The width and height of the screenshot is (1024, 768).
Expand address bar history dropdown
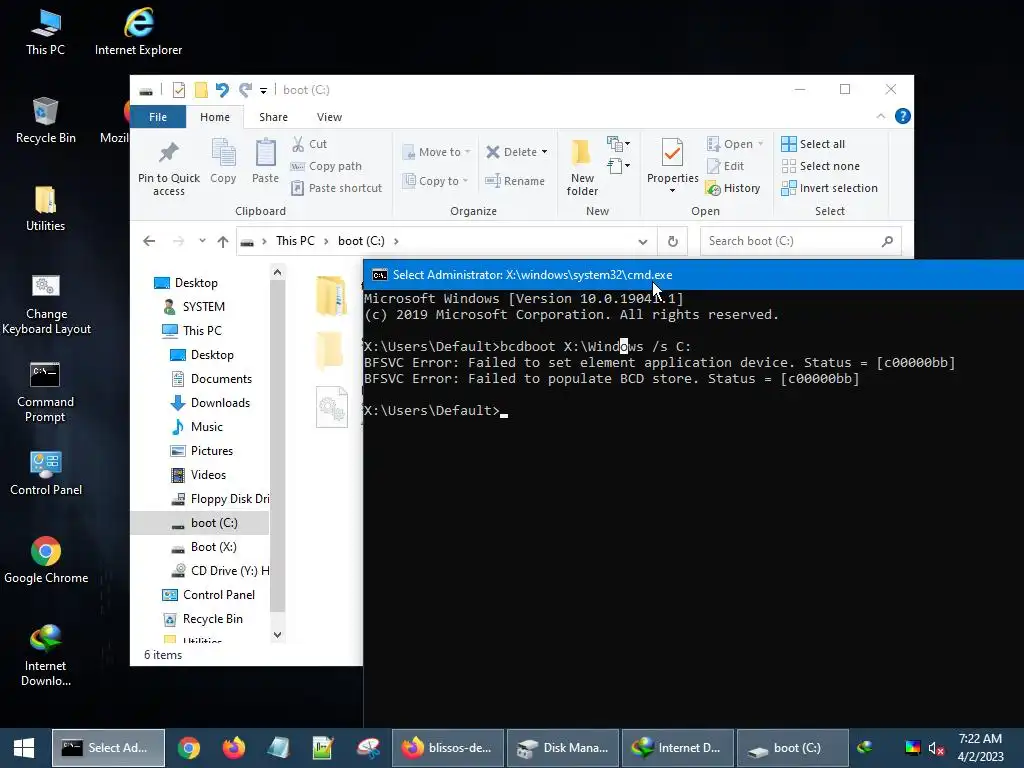tap(643, 242)
